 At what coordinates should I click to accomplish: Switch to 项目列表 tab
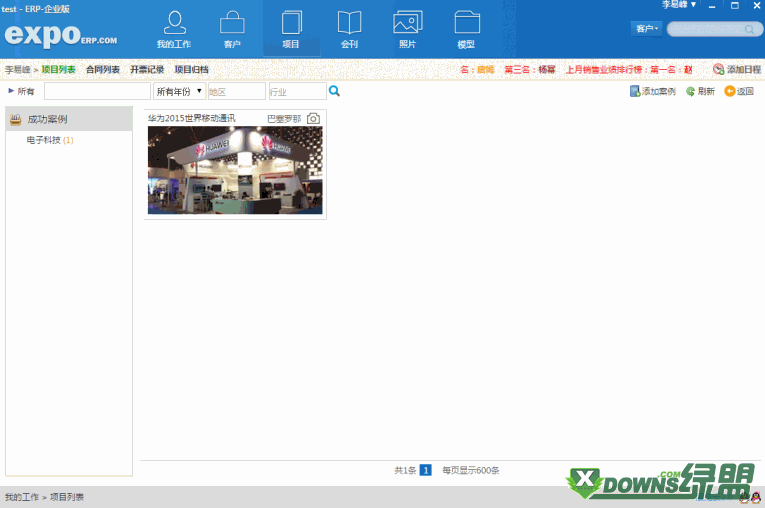tap(59, 69)
